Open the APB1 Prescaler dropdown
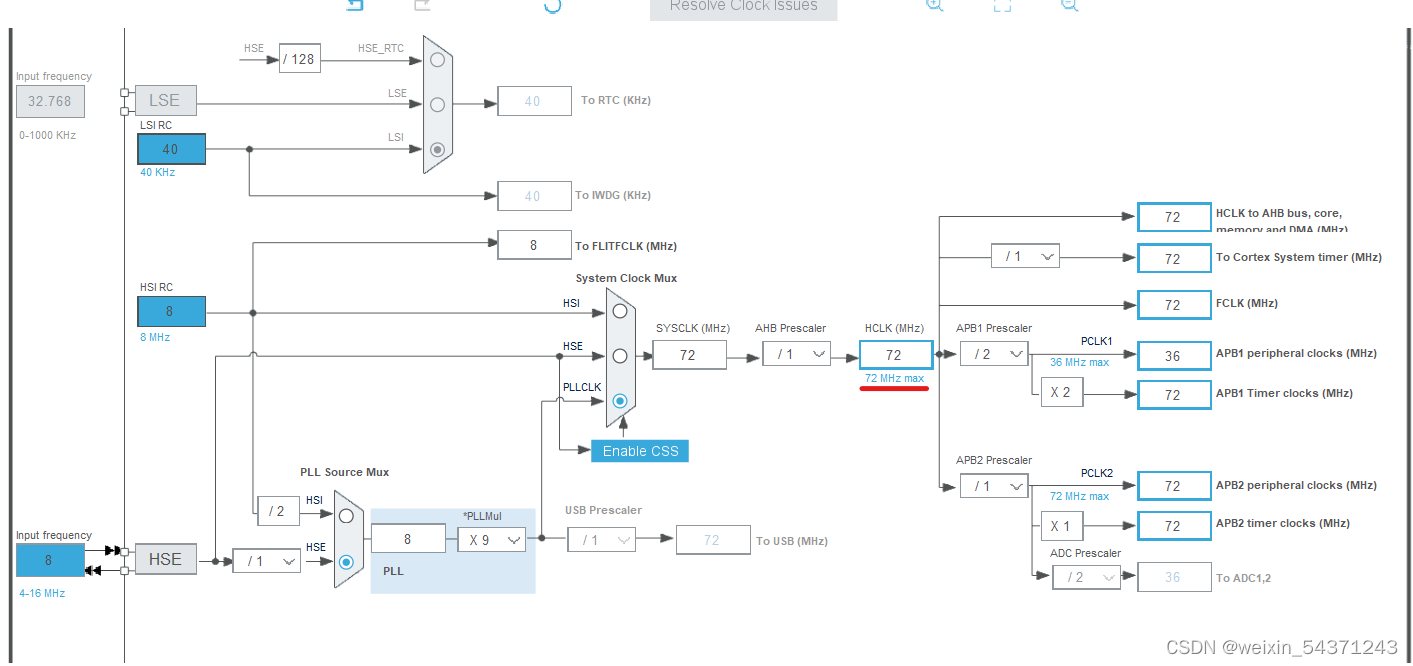The image size is (1413, 666). 993,353
